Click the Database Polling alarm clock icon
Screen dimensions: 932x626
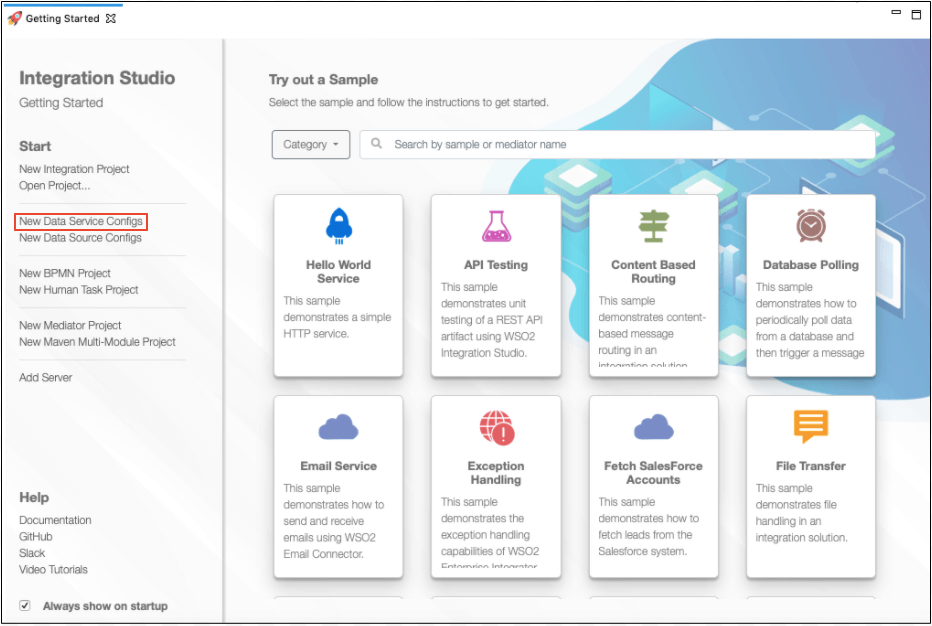click(x=811, y=226)
